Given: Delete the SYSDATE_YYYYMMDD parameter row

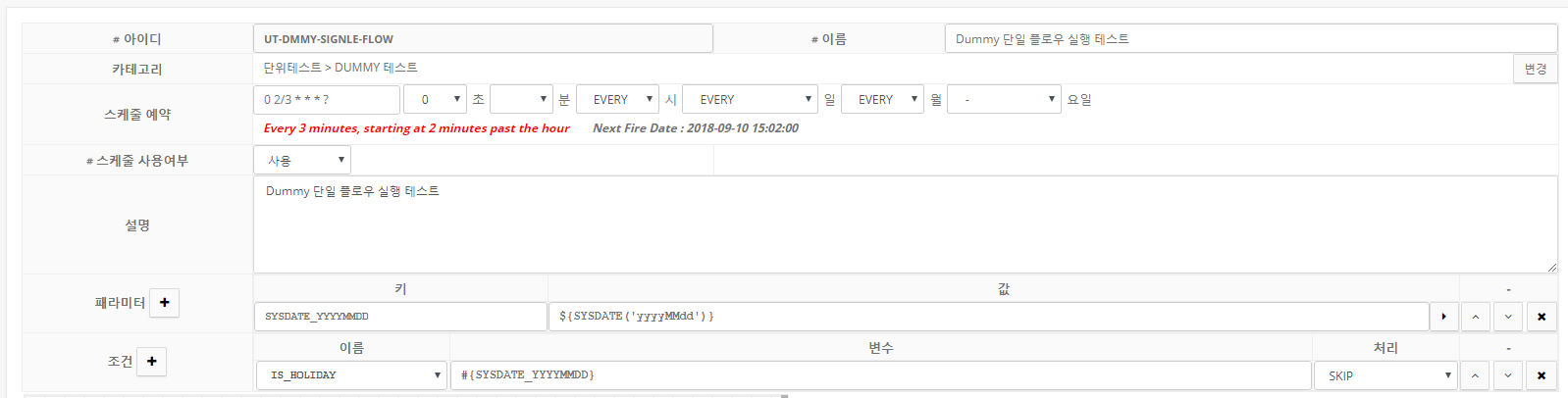Looking at the screenshot, I should coord(1542,317).
